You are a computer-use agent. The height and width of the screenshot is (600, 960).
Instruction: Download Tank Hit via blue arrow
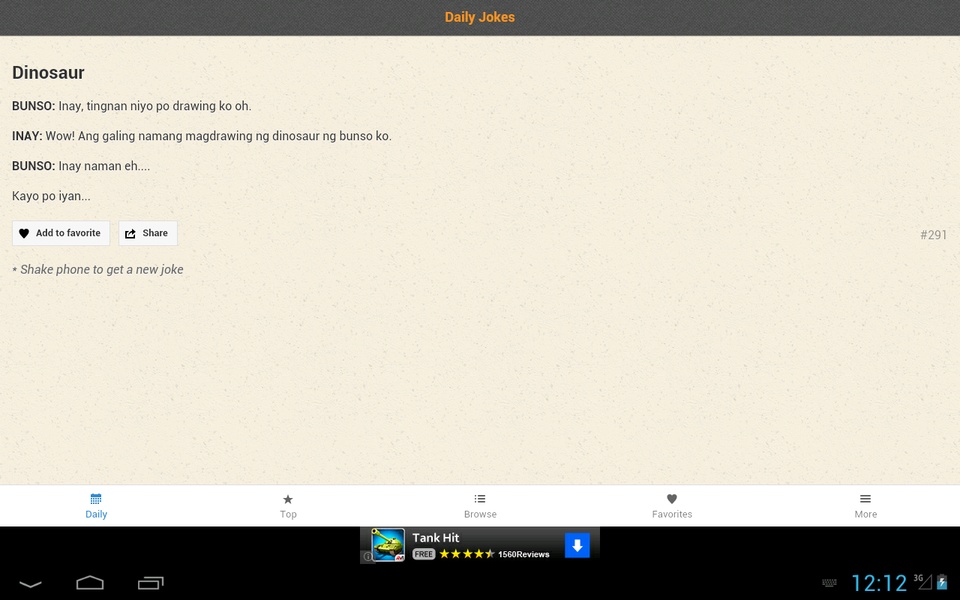[577, 545]
